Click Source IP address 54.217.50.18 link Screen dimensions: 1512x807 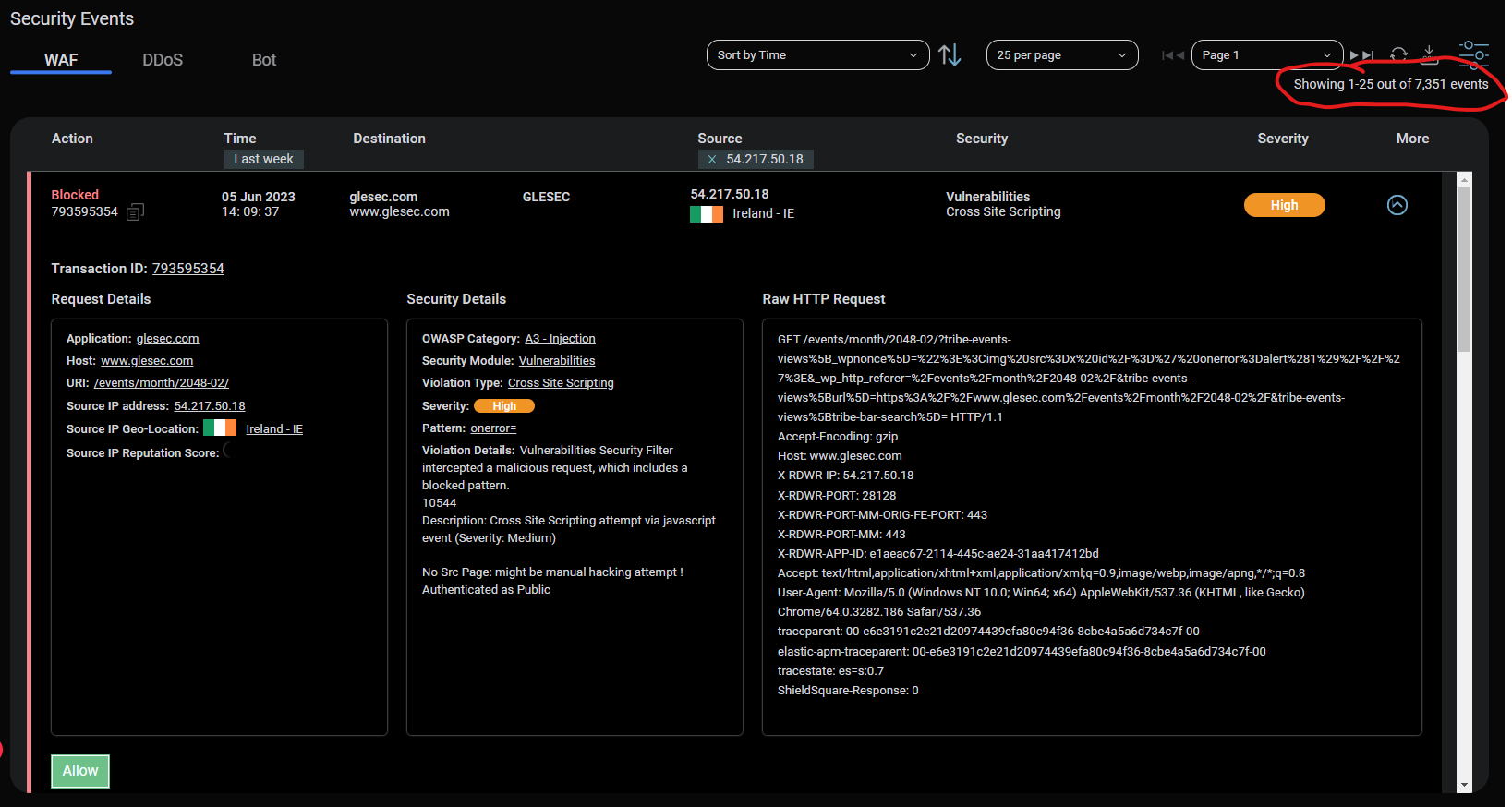(x=210, y=406)
